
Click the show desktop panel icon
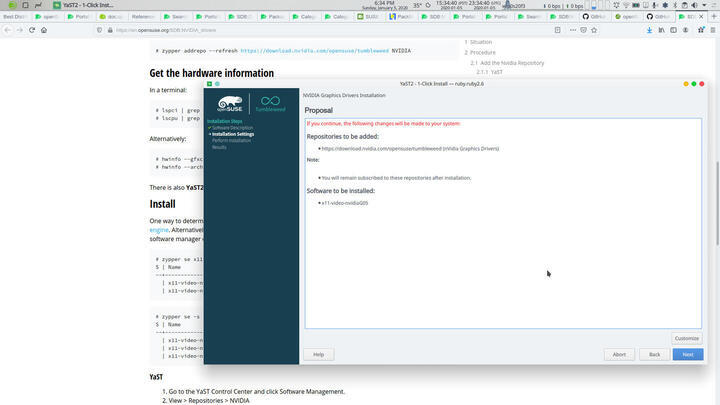tap(25, 5)
